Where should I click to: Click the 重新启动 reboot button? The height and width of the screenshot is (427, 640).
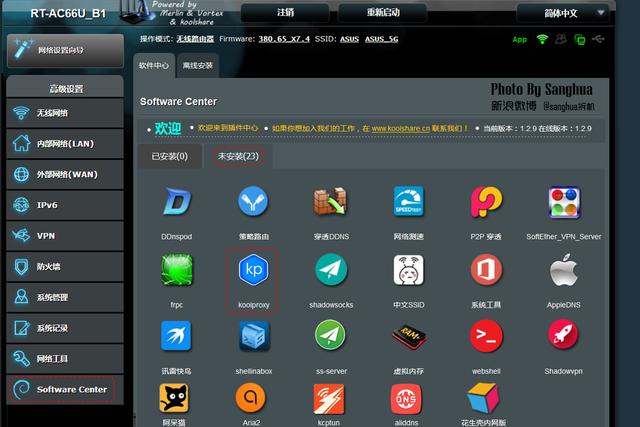[x=381, y=13]
